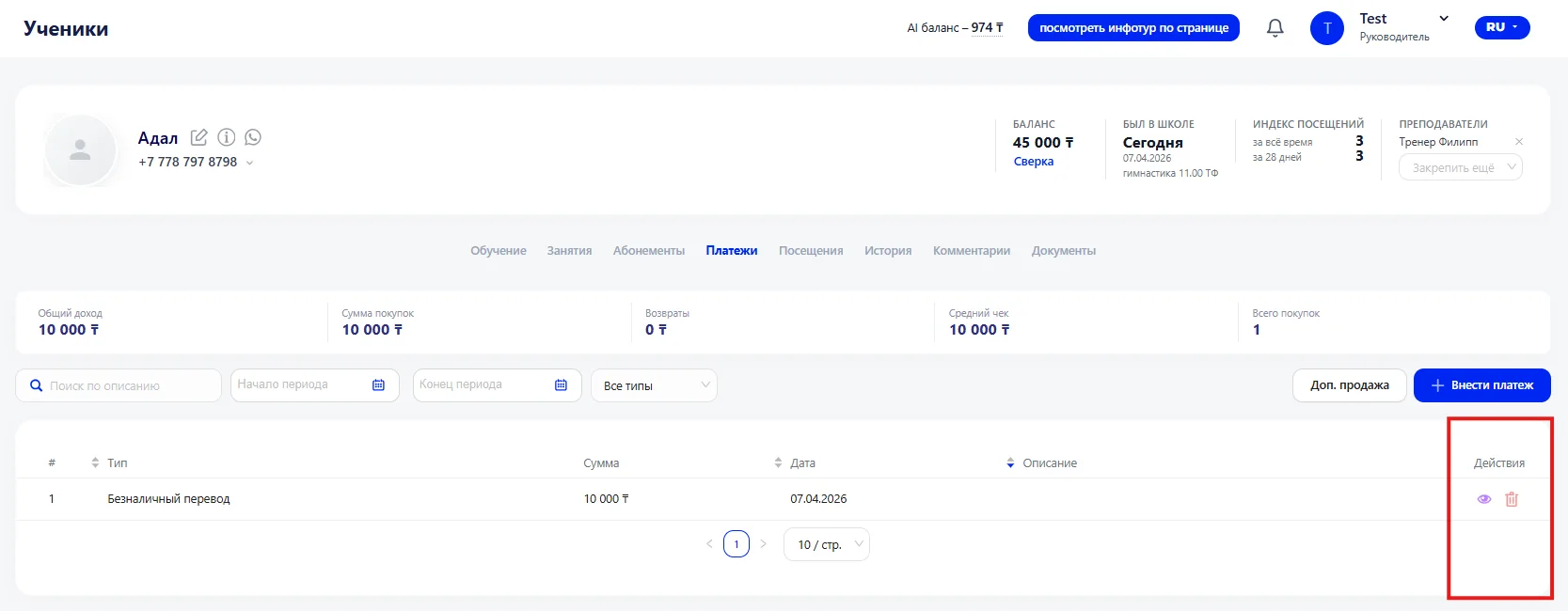Click посмотреть инфотур по странице button
This screenshot has height=611, width=1568.
[1133, 28]
